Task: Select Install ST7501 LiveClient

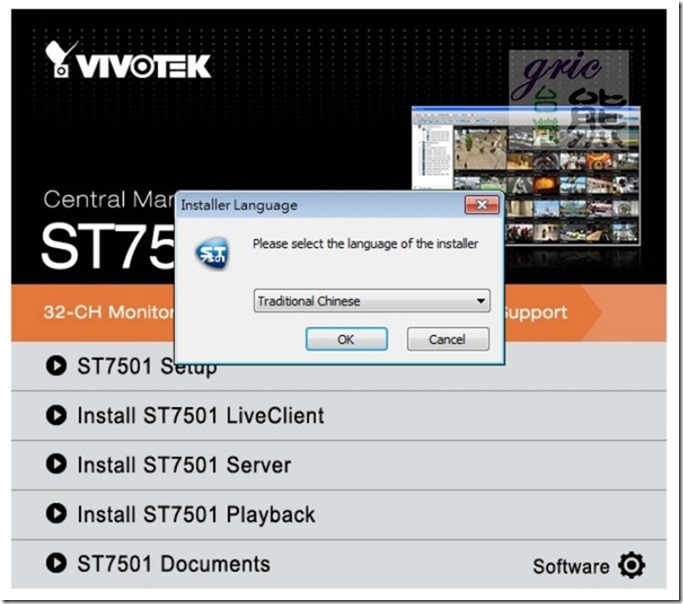Action: point(200,415)
